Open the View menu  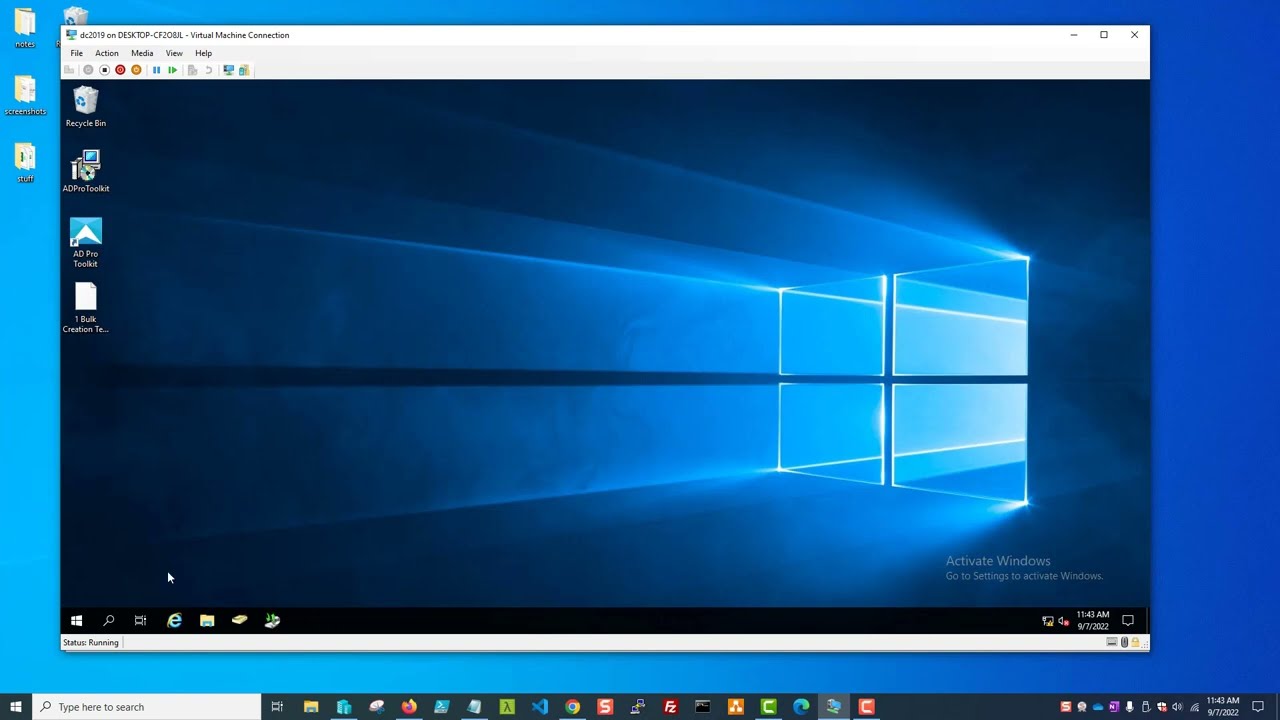[x=174, y=53]
